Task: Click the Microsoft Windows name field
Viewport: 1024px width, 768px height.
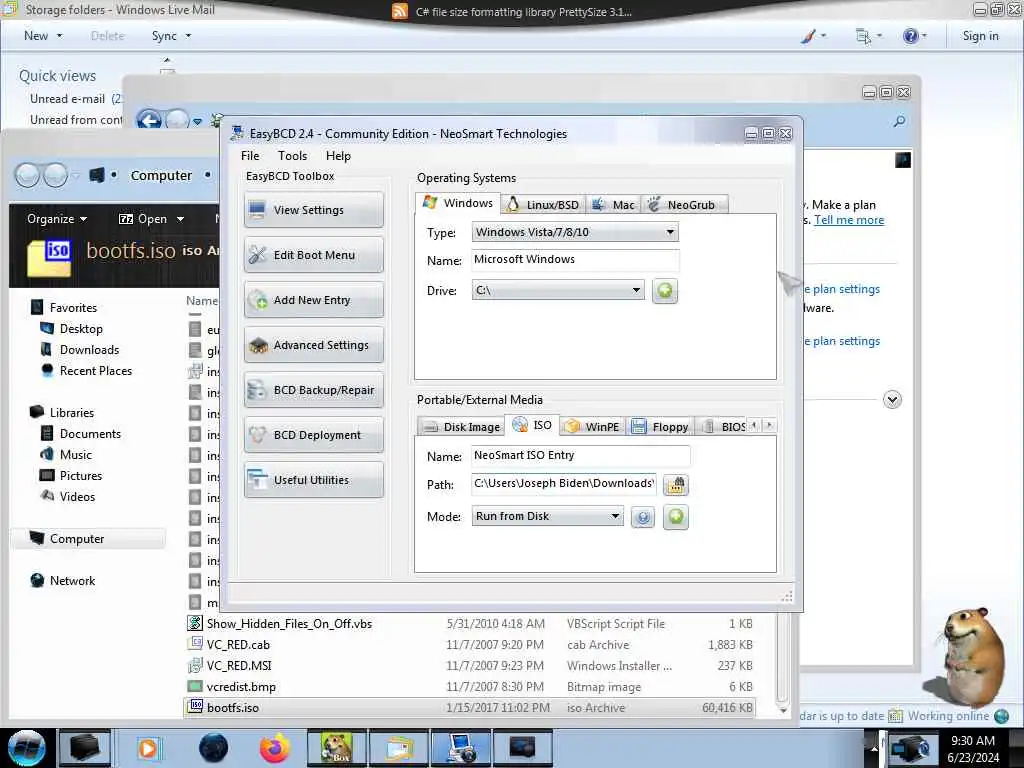Action: tap(575, 259)
